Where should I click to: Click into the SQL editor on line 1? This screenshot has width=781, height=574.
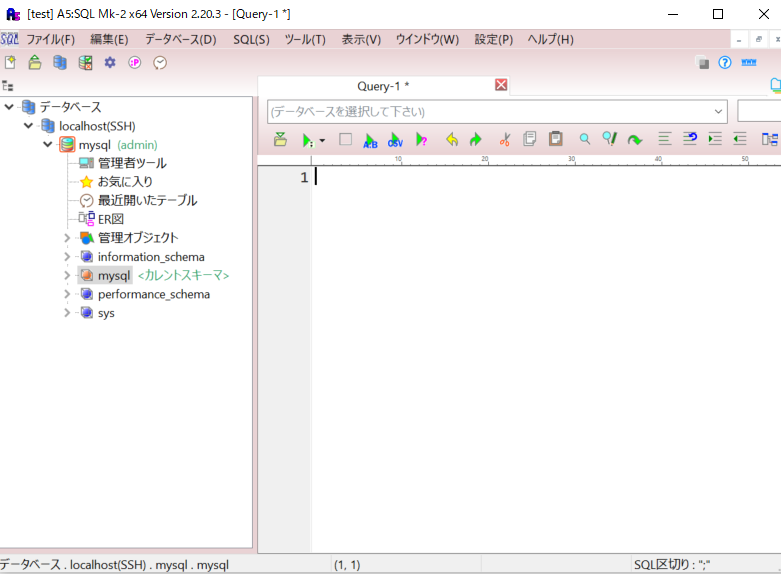pos(545,177)
